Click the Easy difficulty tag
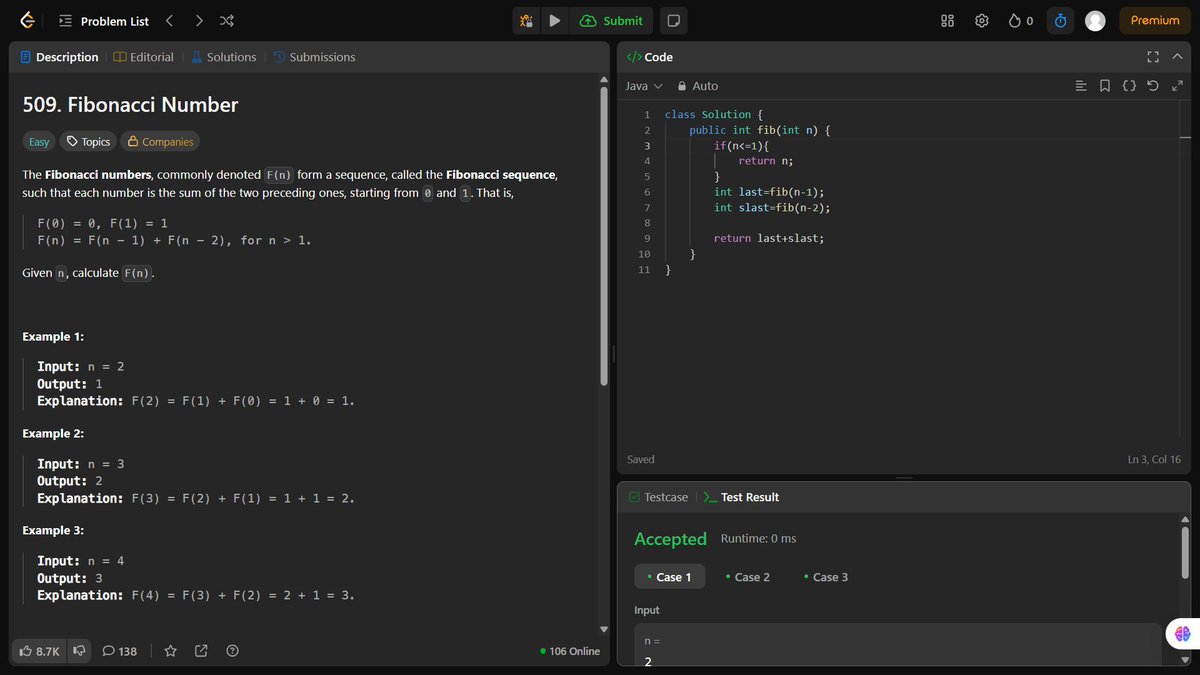Screen dimensions: 1200x675 tap(39, 142)
